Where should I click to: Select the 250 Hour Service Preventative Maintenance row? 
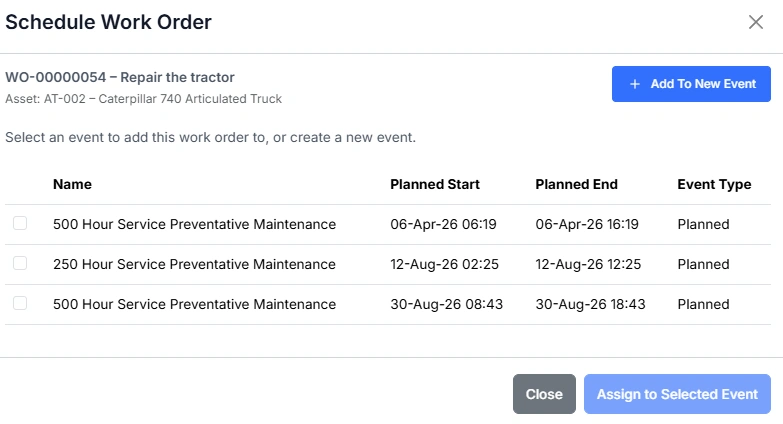pyautogui.click(x=194, y=264)
